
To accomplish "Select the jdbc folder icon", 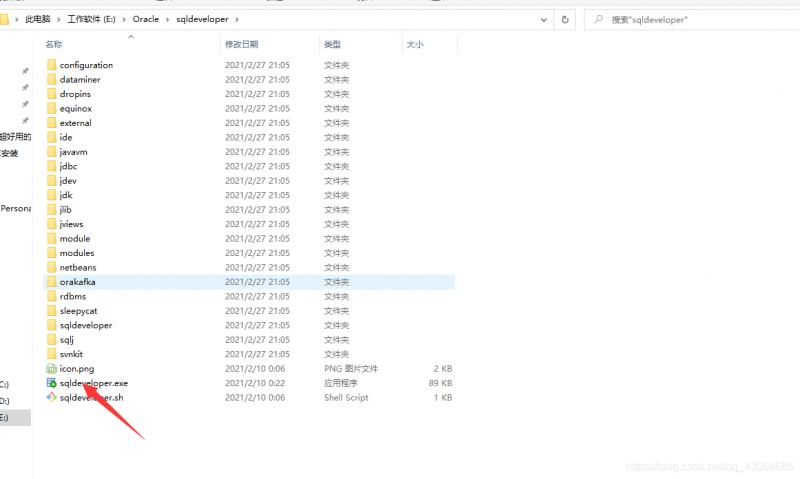I will click(52, 166).
